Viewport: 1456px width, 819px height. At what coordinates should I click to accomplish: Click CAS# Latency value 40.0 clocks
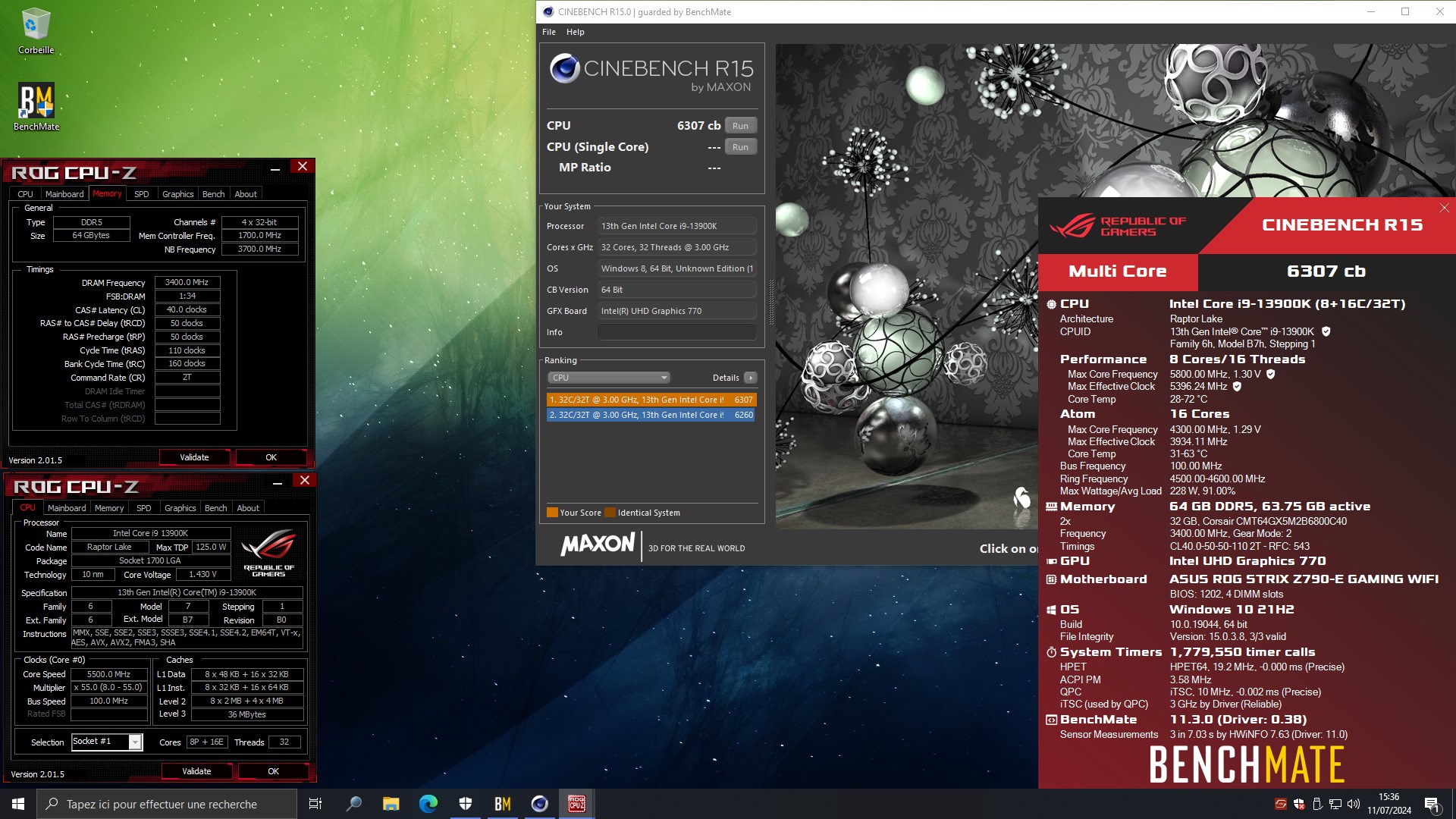[x=187, y=309]
